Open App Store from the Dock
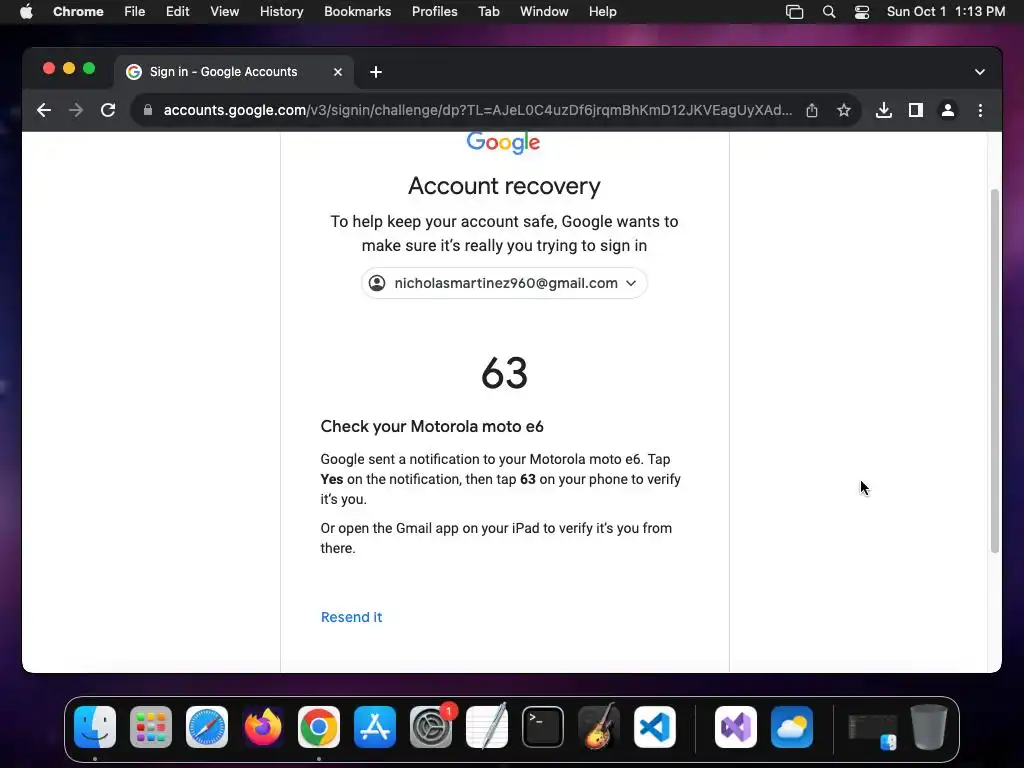Image resolution: width=1024 pixels, height=768 pixels. (375, 727)
